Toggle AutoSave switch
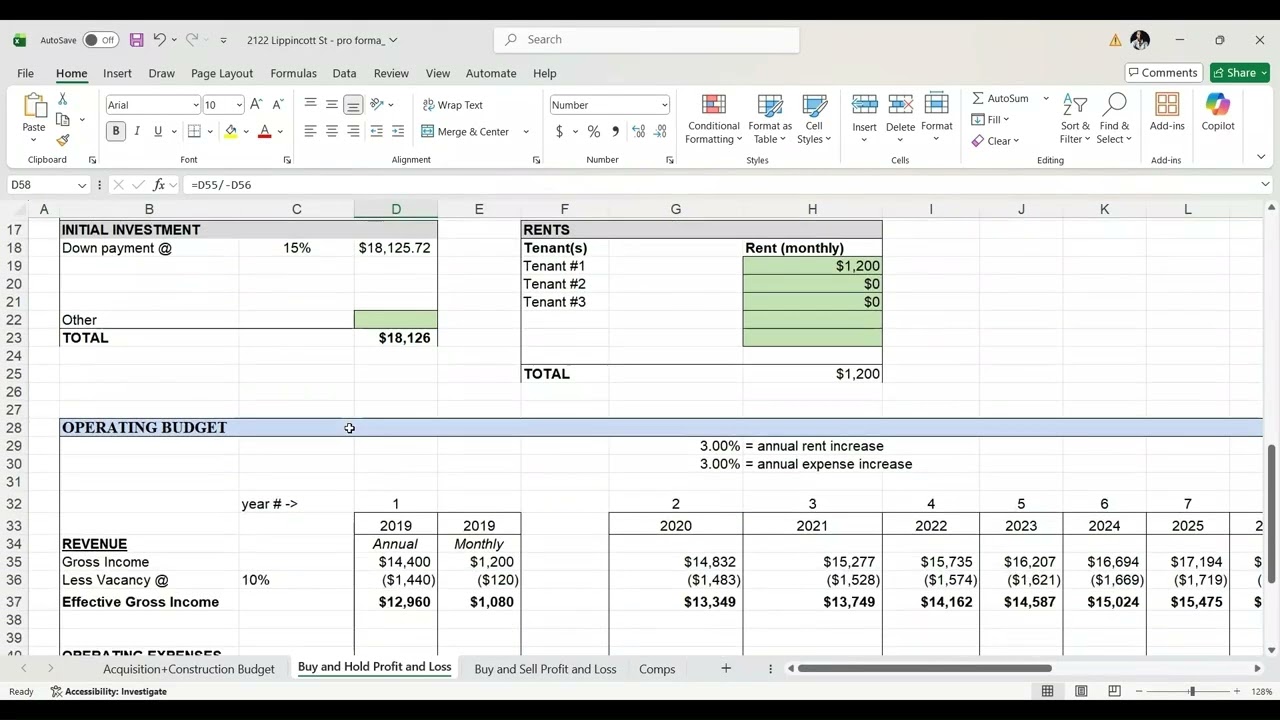Viewport: 1280px width, 720px height. [x=100, y=40]
